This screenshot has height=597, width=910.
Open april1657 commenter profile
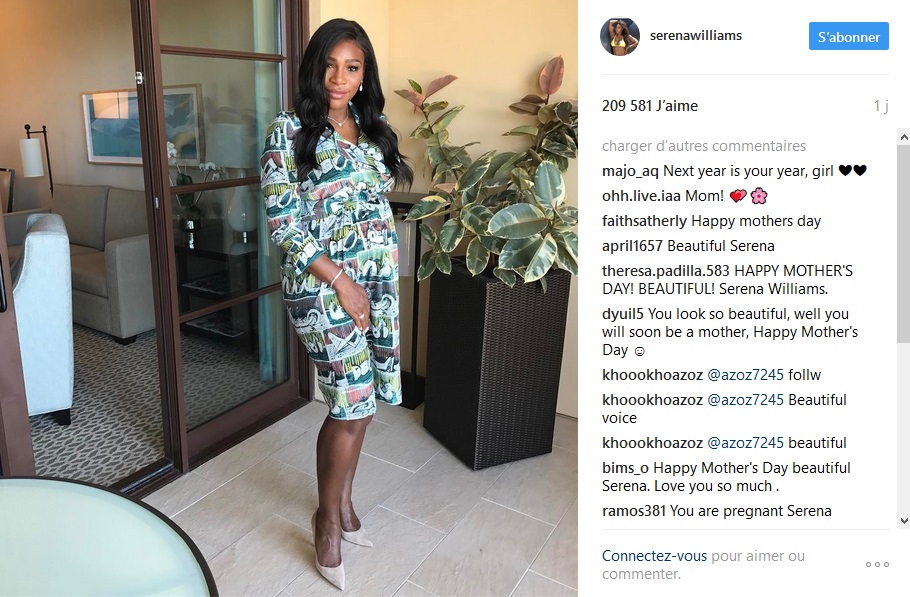click(x=632, y=246)
